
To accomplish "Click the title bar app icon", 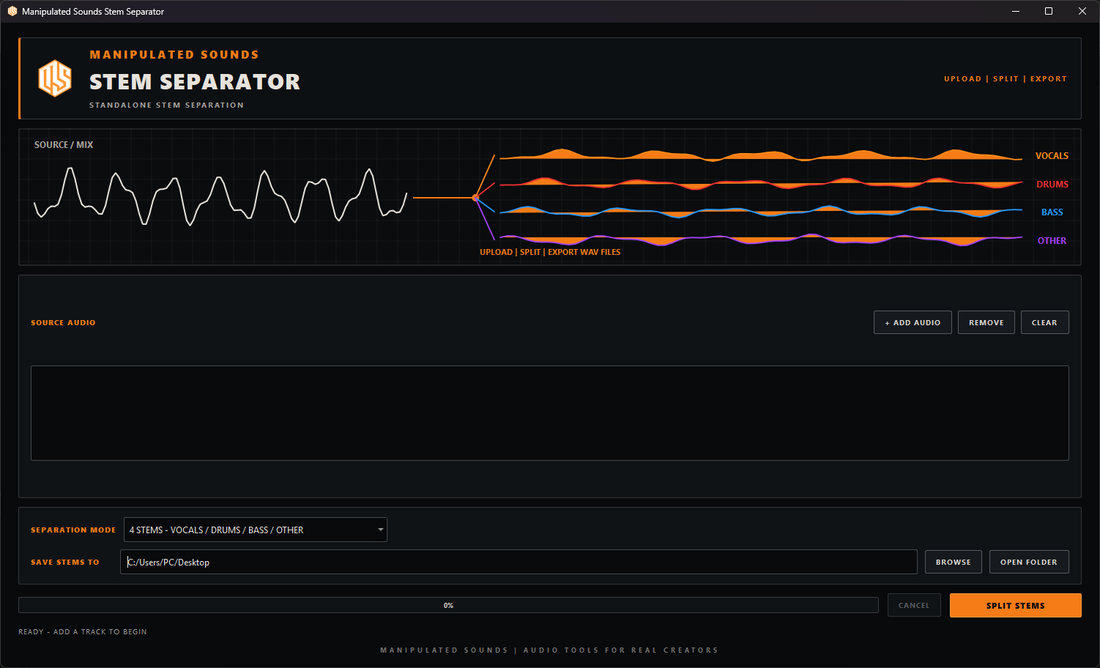I will (12, 11).
